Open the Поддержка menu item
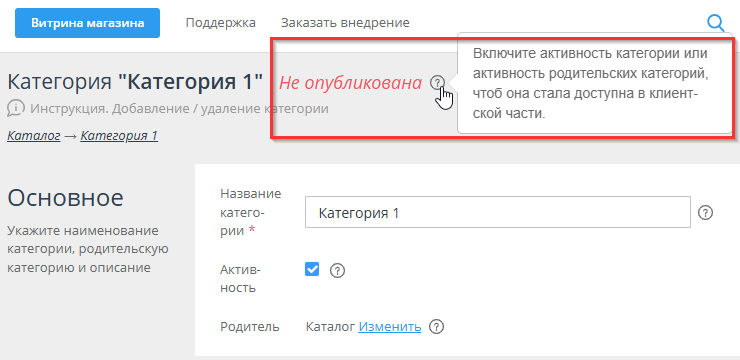The width and height of the screenshot is (740, 360). point(220,23)
